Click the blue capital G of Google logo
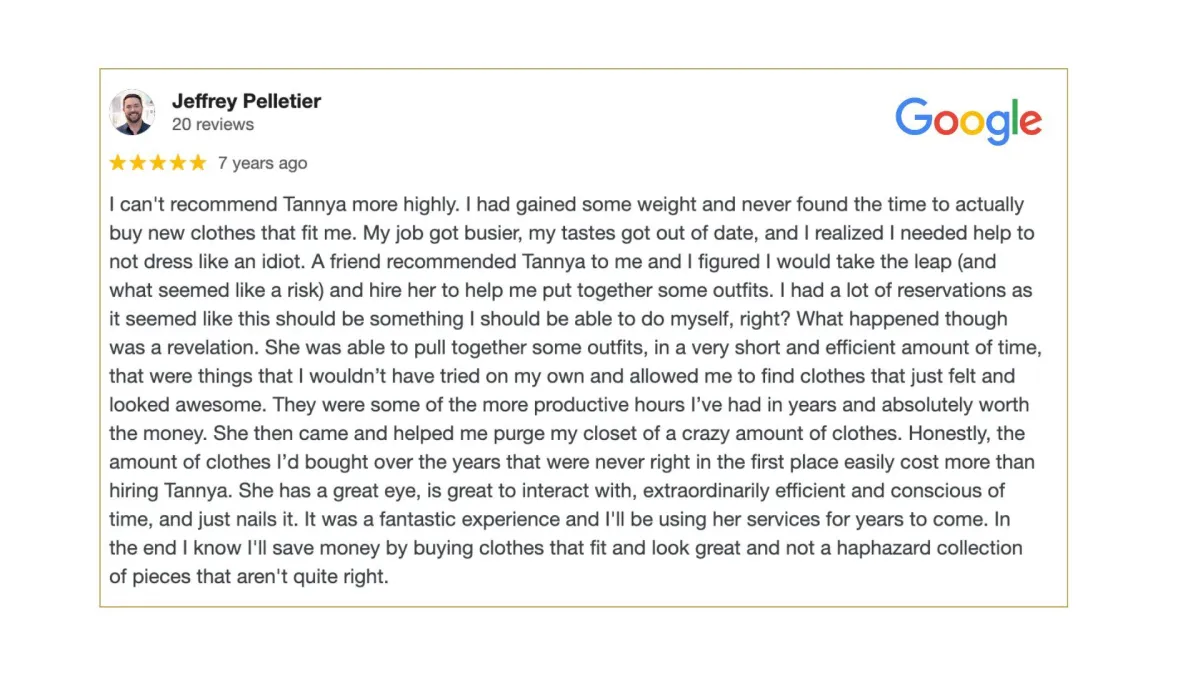 [x=913, y=117]
